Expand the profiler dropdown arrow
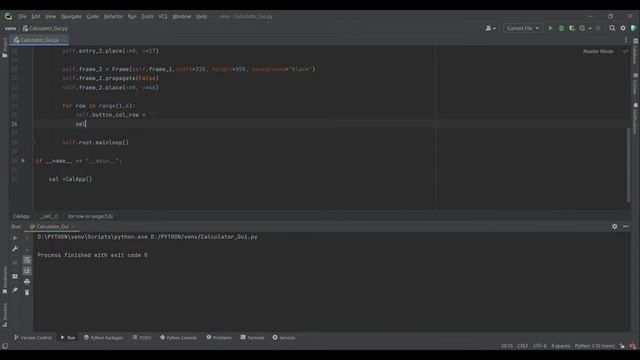This screenshot has height=360, width=640. point(590,29)
